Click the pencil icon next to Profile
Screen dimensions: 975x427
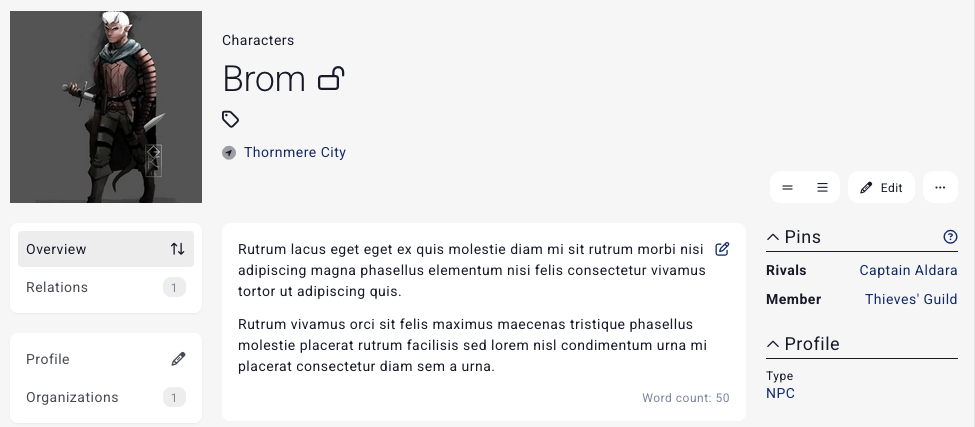pyautogui.click(x=178, y=359)
